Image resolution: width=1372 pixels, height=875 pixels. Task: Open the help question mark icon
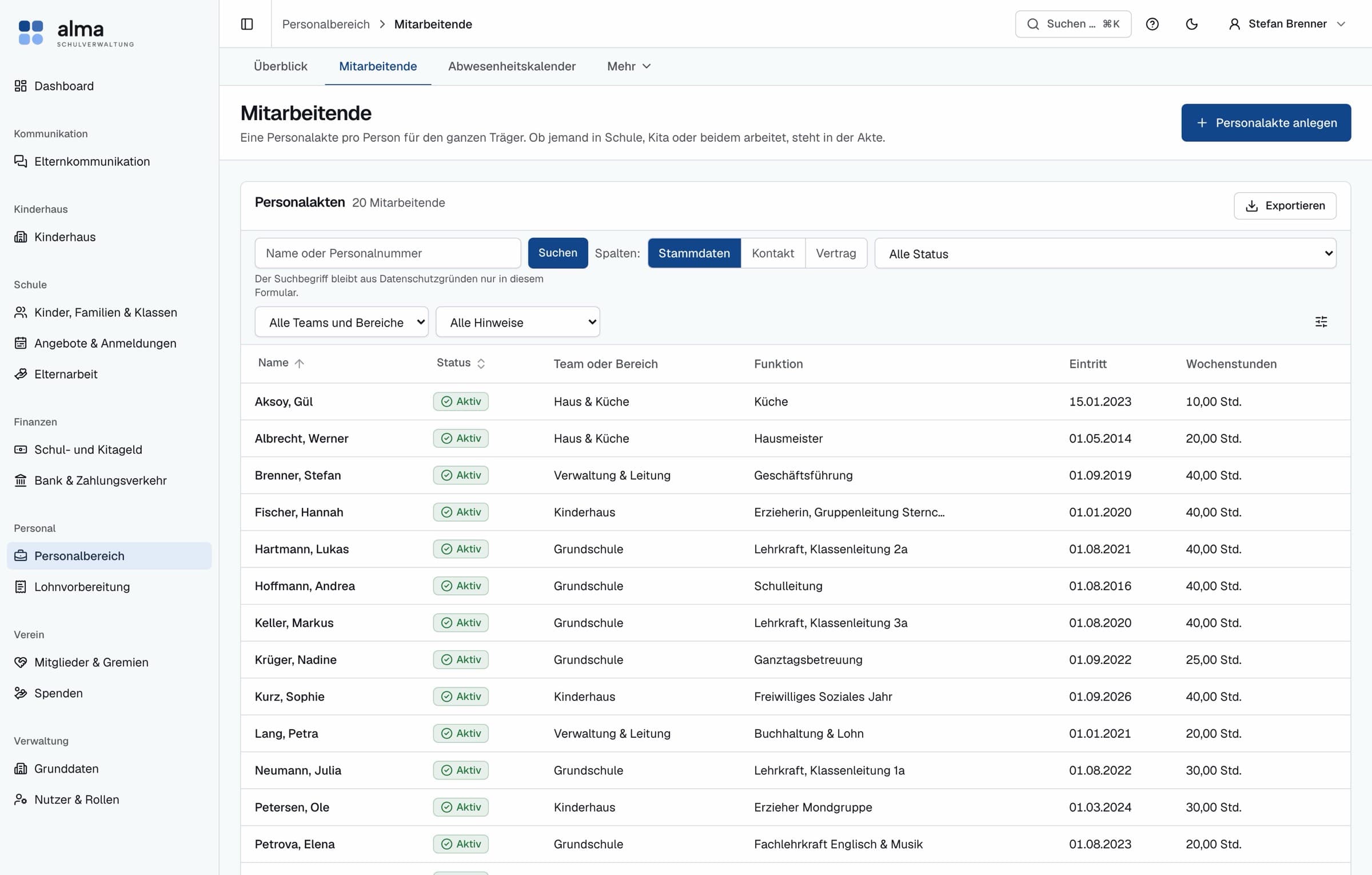(x=1152, y=24)
